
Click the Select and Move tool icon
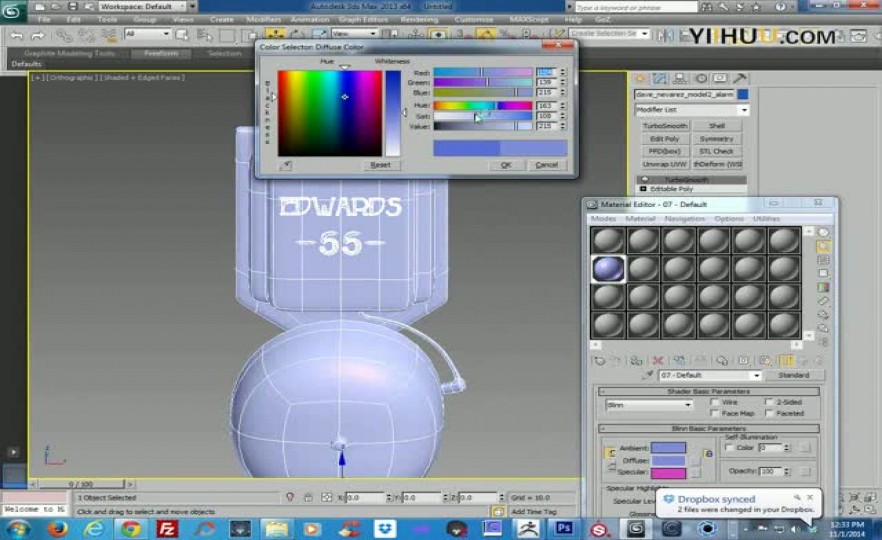(x=274, y=34)
